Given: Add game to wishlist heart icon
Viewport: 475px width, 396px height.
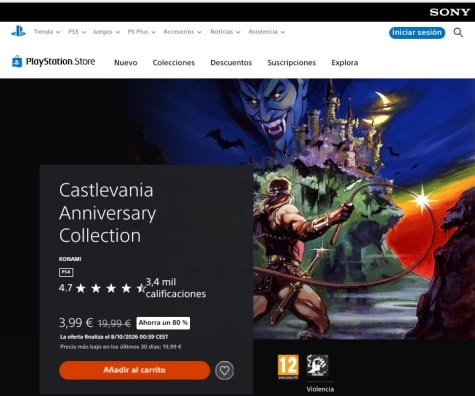Looking at the screenshot, I should tap(224, 370).
